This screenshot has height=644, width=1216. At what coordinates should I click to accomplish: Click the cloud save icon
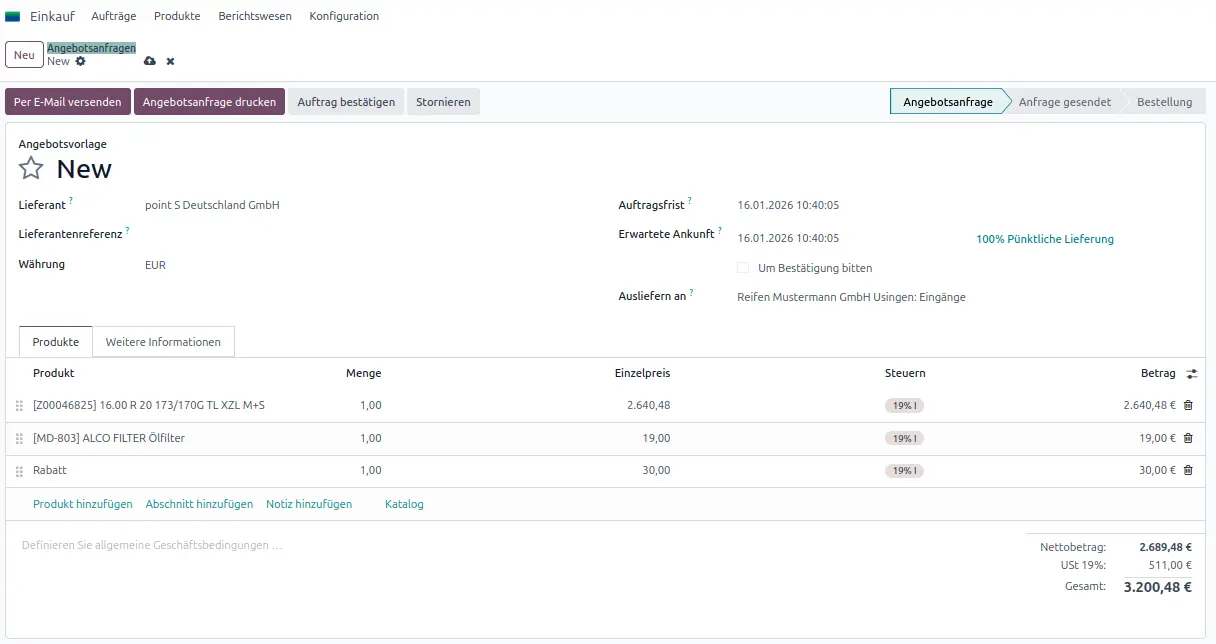click(150, 61)
